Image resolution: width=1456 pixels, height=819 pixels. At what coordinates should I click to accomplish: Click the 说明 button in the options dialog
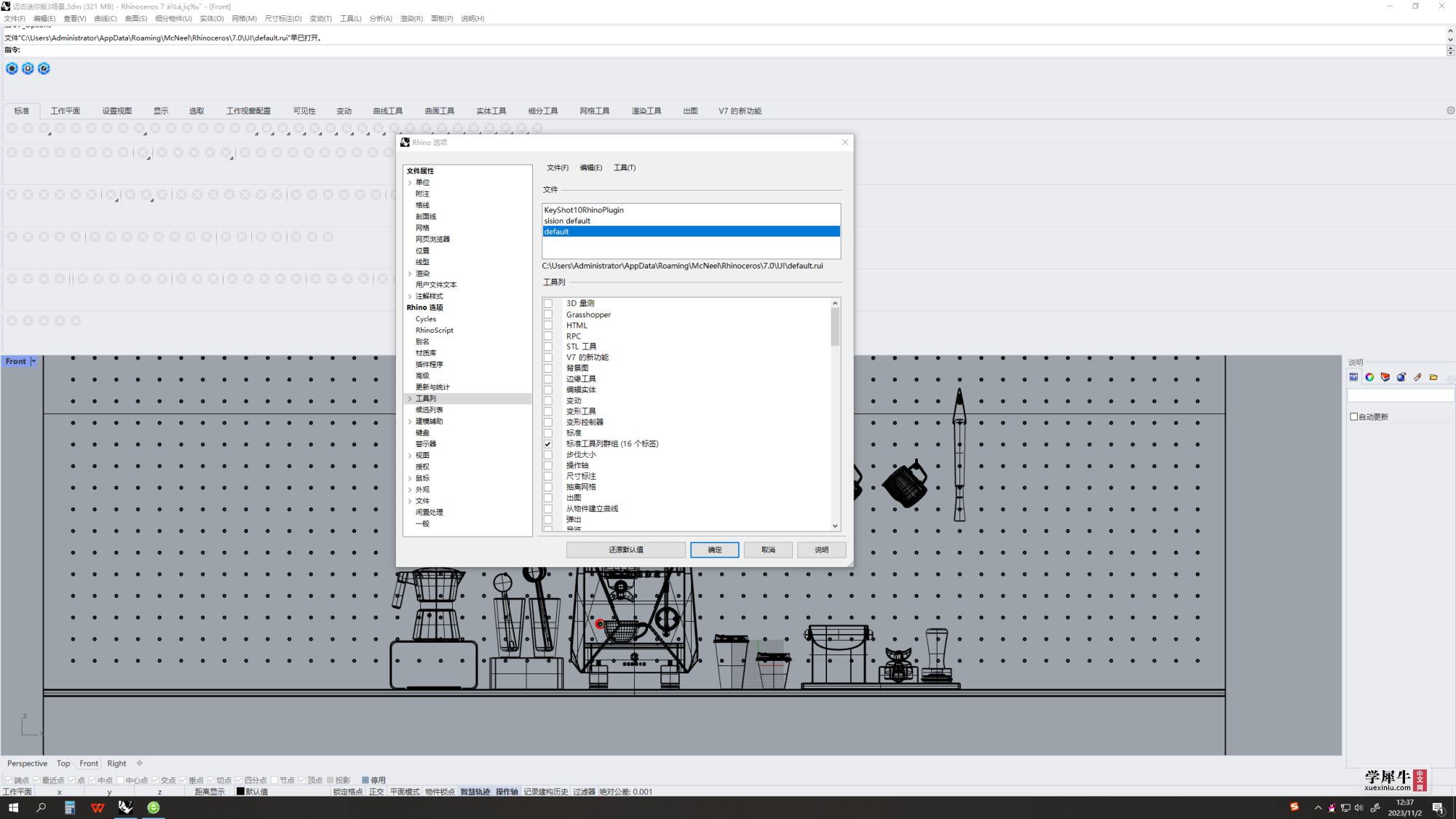click(821, 550)
